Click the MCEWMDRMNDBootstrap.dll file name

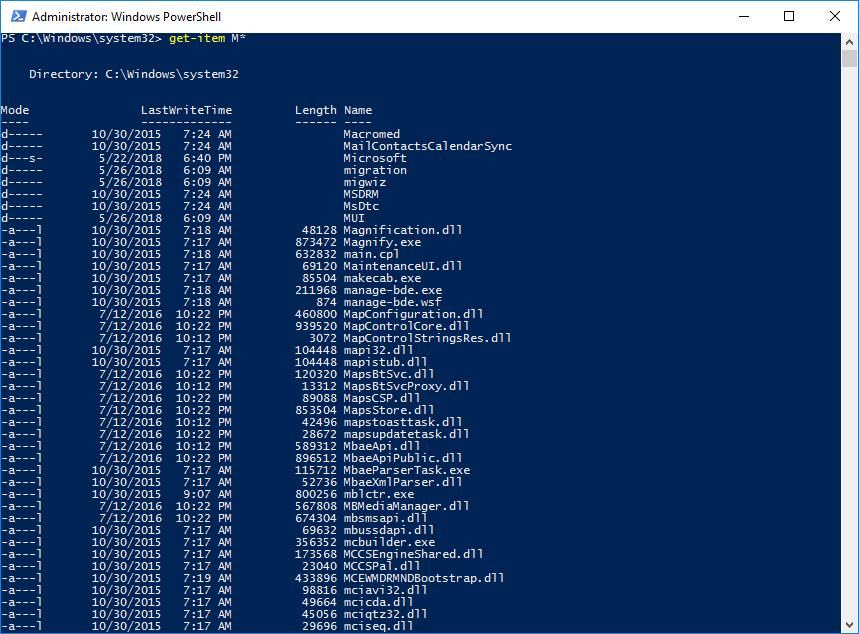pos(424,578)
